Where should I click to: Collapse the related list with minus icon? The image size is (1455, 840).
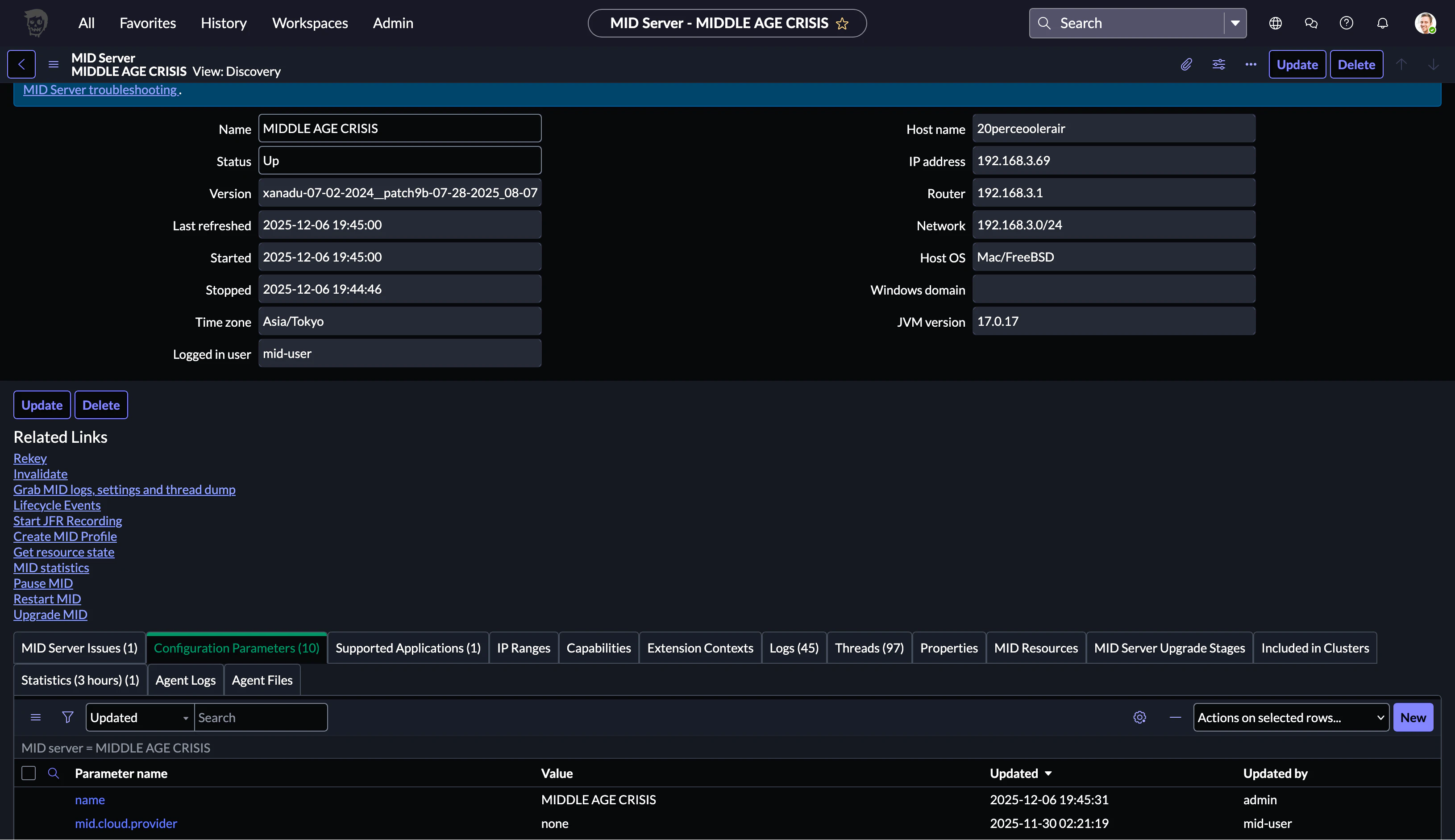[1175, 717]
